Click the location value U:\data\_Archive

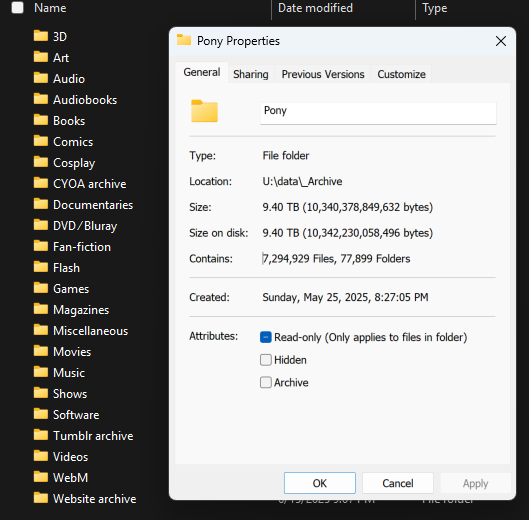[302, 182]
